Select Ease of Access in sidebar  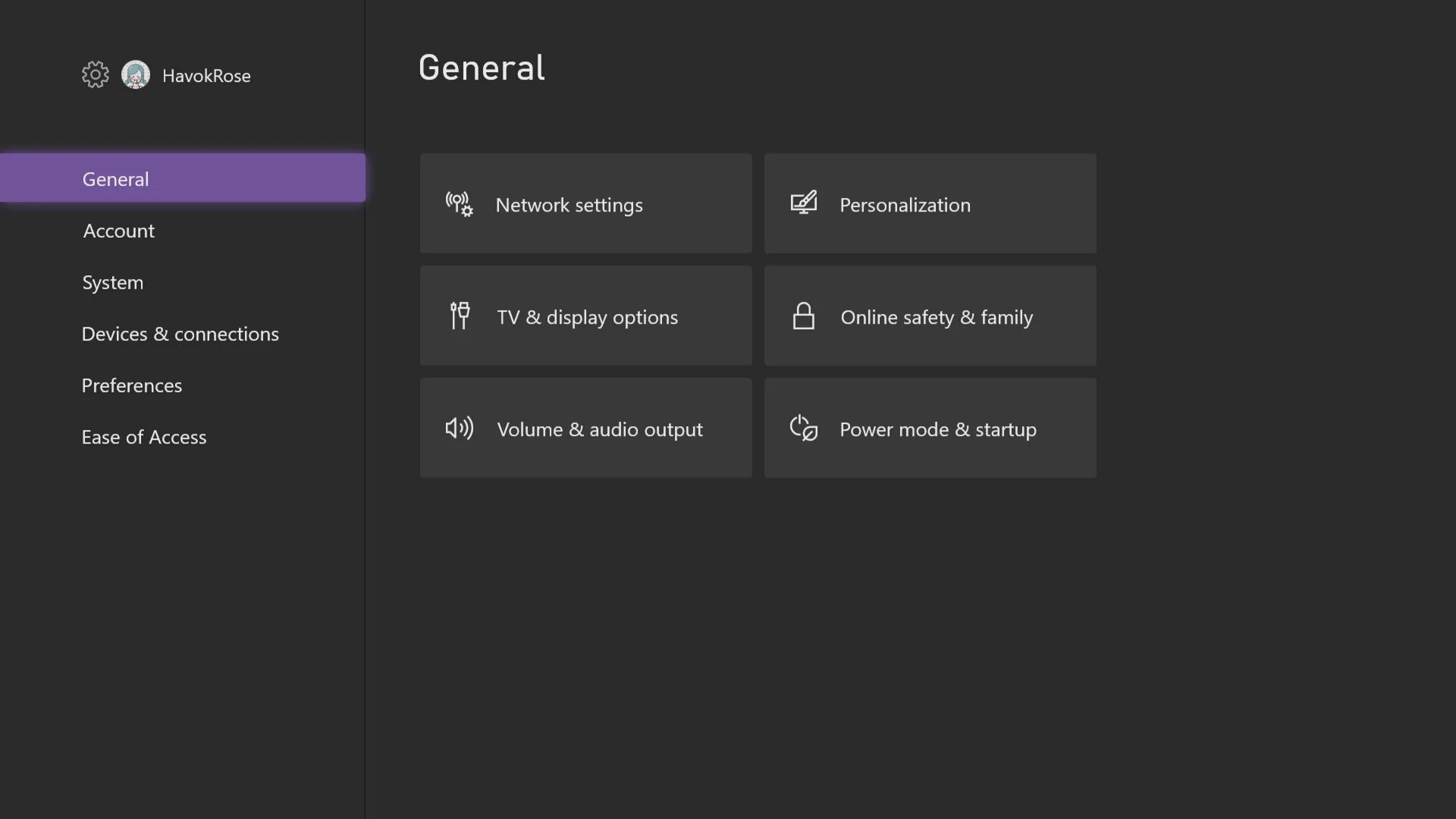click(144, 437)
